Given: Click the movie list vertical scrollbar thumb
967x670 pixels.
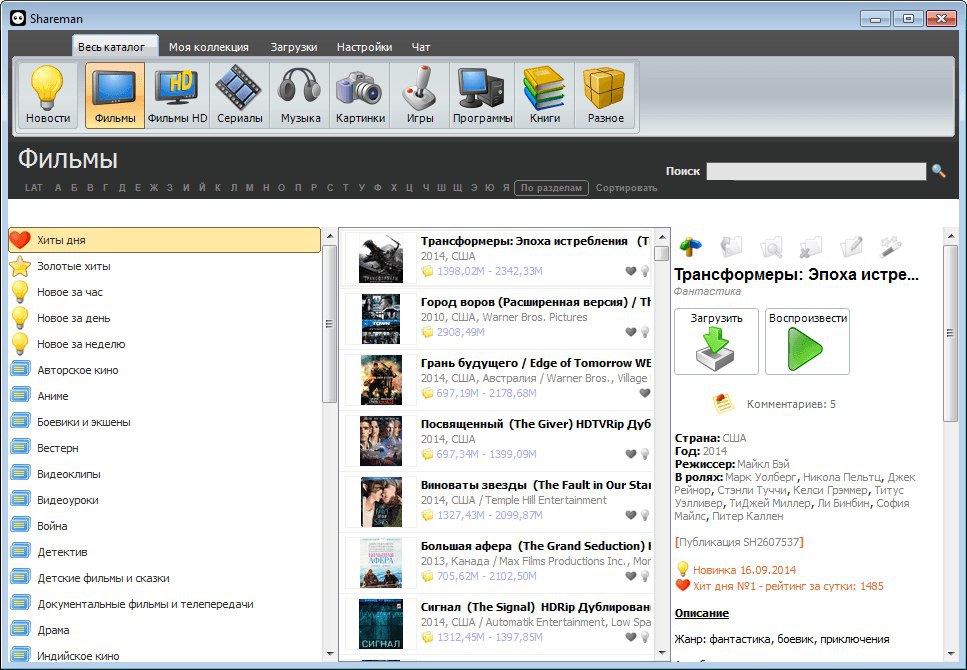Looking at the screenshot, I should point(662,254).
